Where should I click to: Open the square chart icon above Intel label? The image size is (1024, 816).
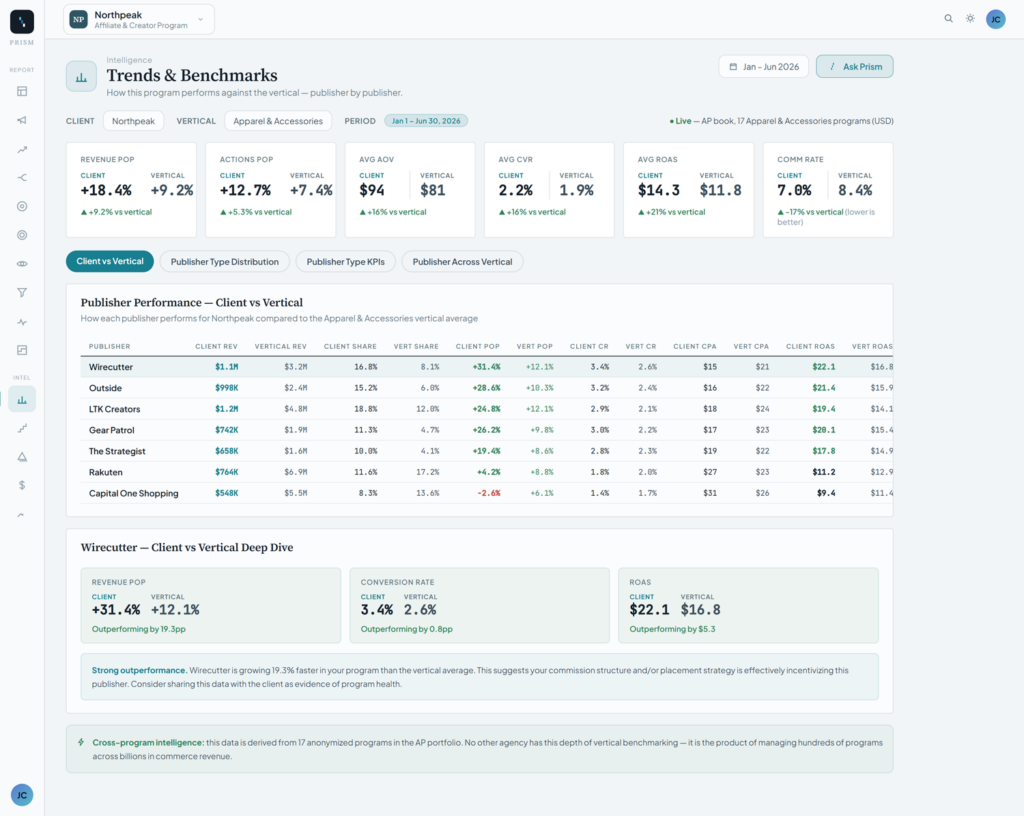(22, 351)
